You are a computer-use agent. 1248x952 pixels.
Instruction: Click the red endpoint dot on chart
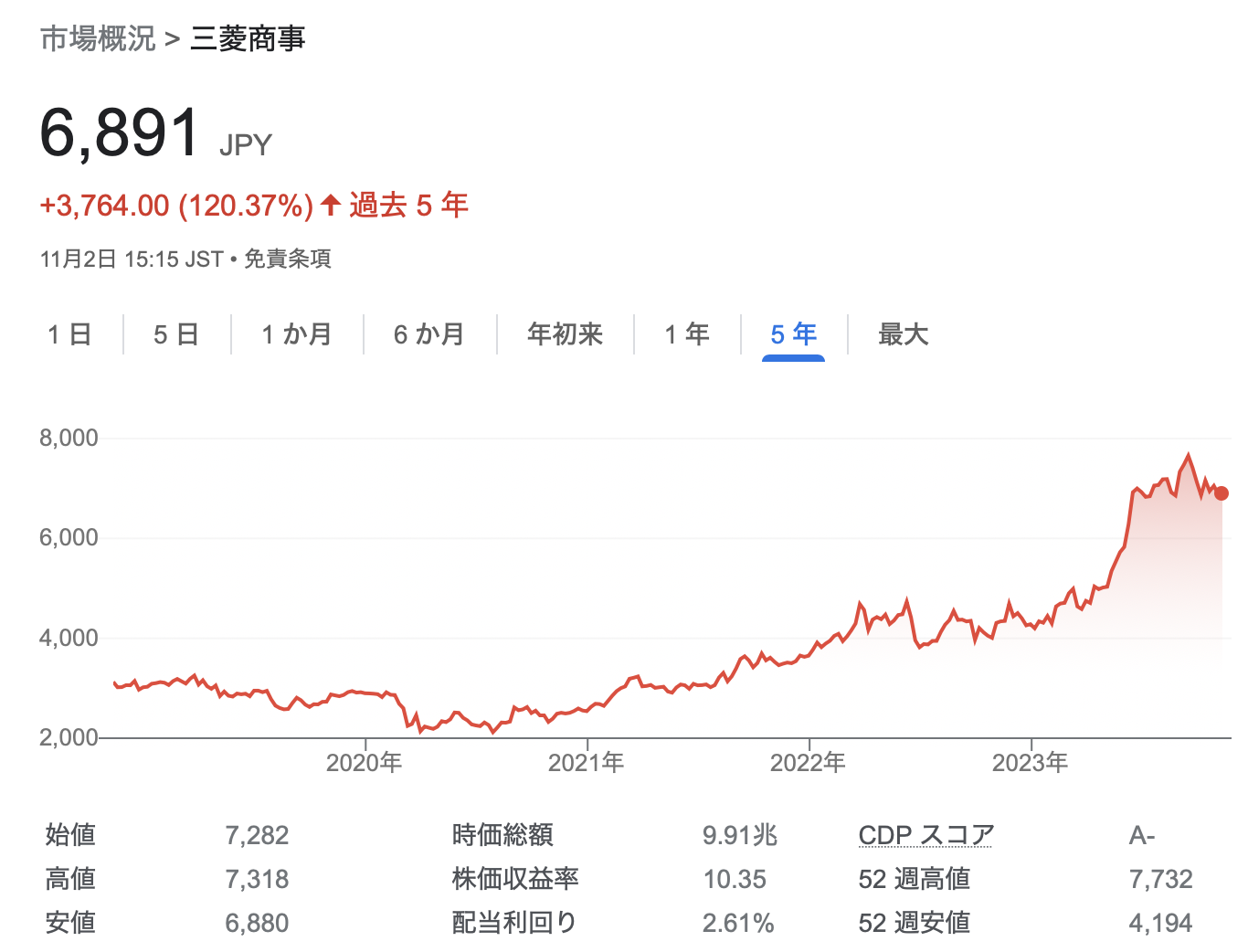pos(1222,493)
